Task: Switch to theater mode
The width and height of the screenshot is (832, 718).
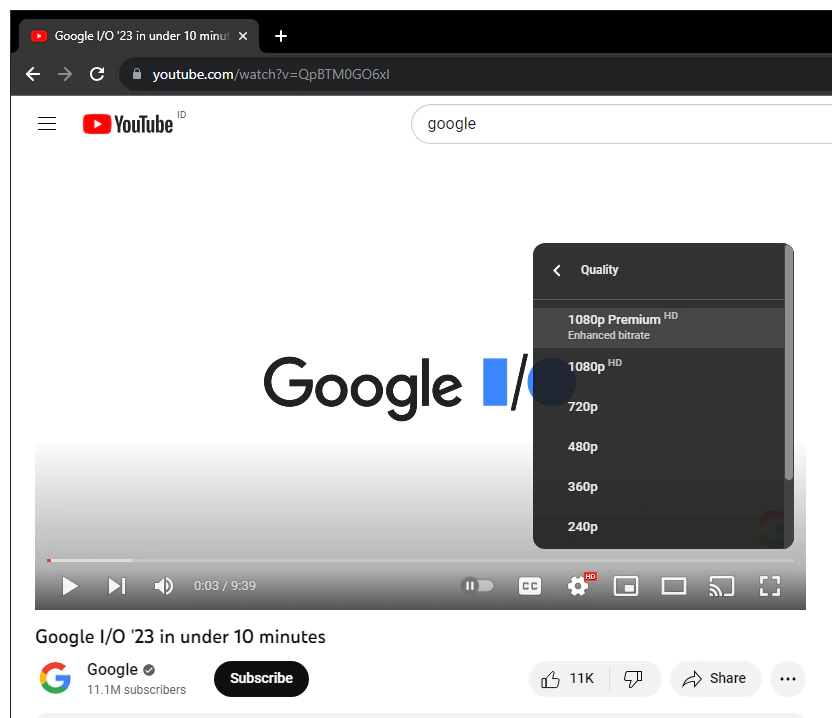Action: pos(673,586)
